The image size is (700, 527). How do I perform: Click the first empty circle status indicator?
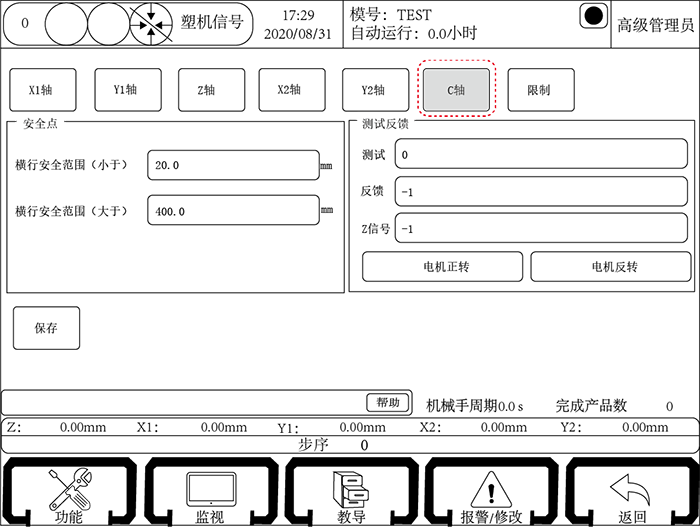(66, 23)
